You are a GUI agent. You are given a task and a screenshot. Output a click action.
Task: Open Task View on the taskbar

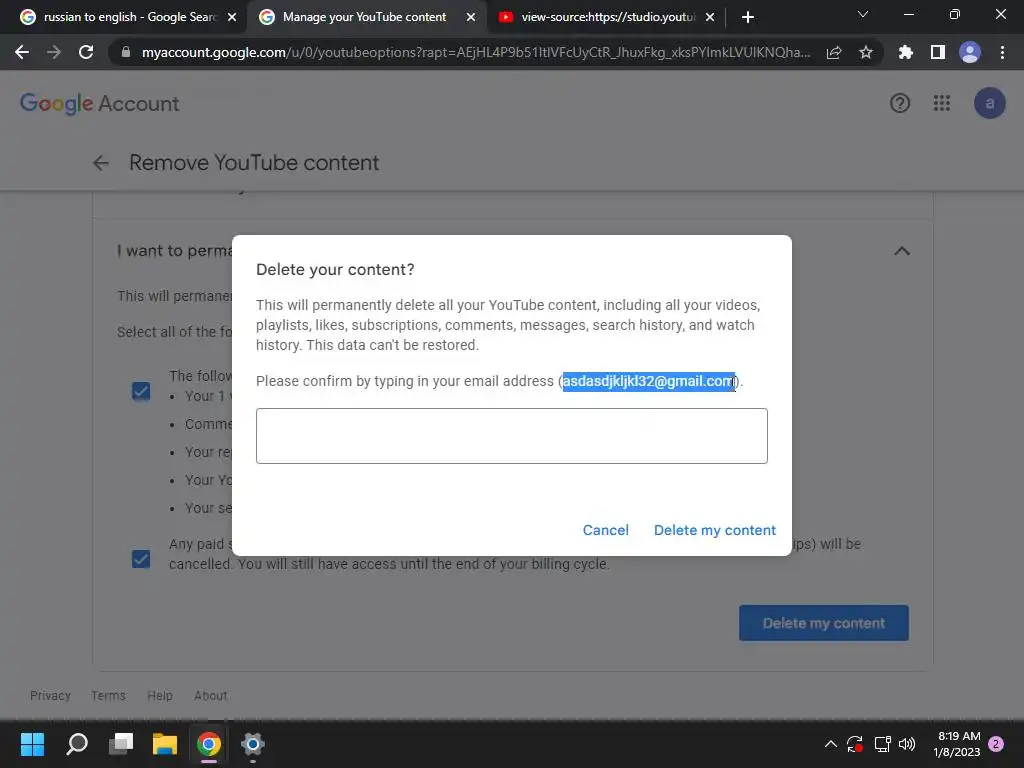[x=121, y=744]
